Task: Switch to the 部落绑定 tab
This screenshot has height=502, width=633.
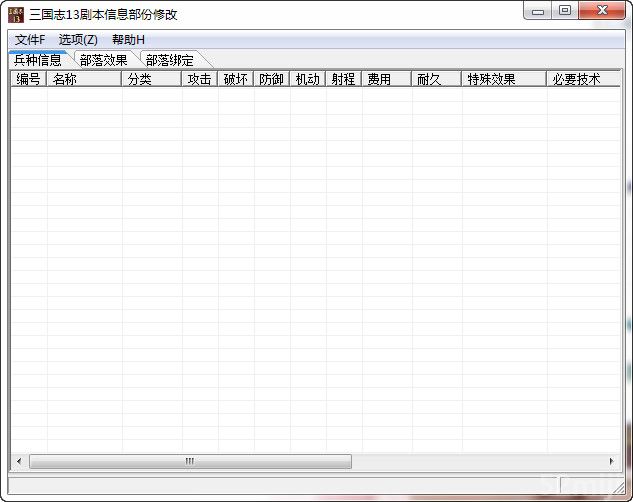Action: 170,60
